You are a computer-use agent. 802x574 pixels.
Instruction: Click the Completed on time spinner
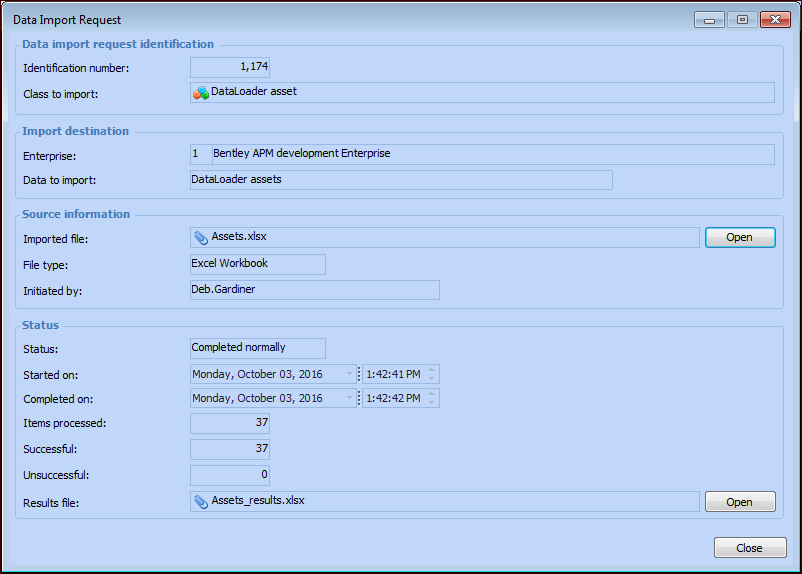tap(432, 398)
